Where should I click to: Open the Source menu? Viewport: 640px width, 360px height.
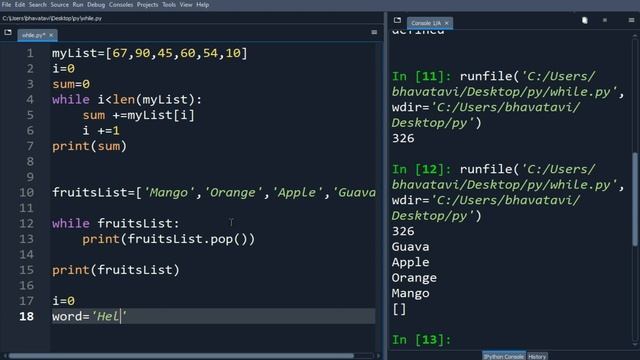click(60, 5)
